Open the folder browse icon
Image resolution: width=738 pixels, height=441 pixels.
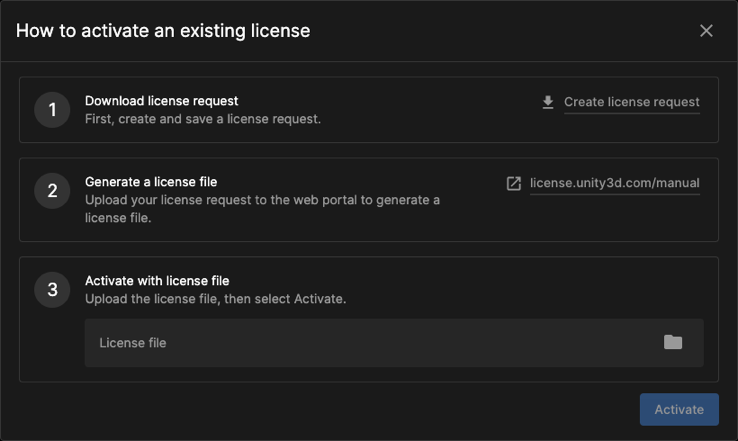pos(673,342)
